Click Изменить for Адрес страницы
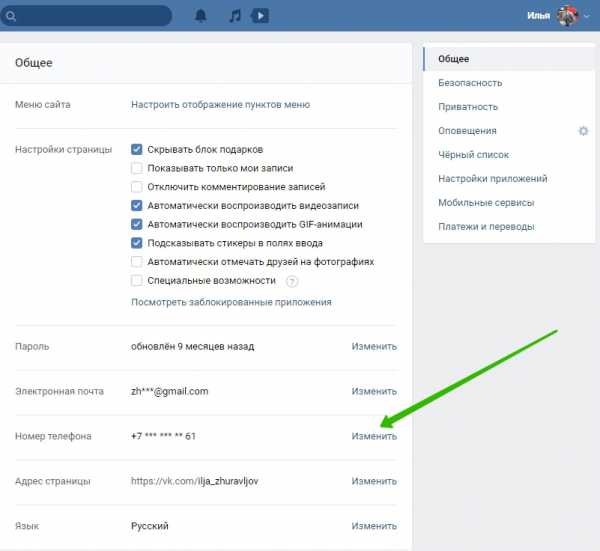Screen dimensions: 600x551 point(374,481)
